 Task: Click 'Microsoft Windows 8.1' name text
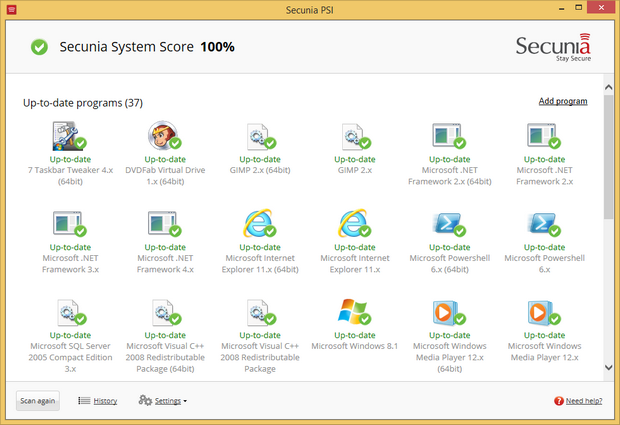click(x=355, y=346)
